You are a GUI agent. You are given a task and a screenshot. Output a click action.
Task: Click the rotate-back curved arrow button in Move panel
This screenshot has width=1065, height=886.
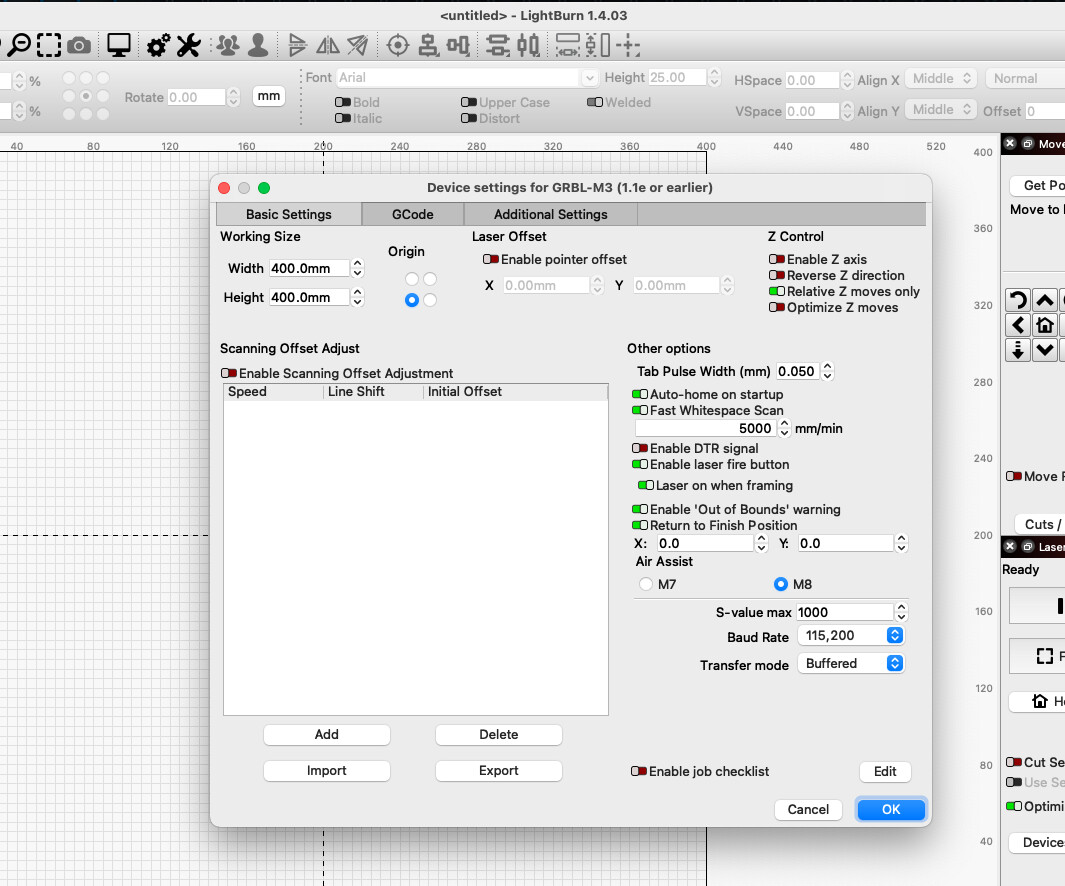tap(1017, 300)
